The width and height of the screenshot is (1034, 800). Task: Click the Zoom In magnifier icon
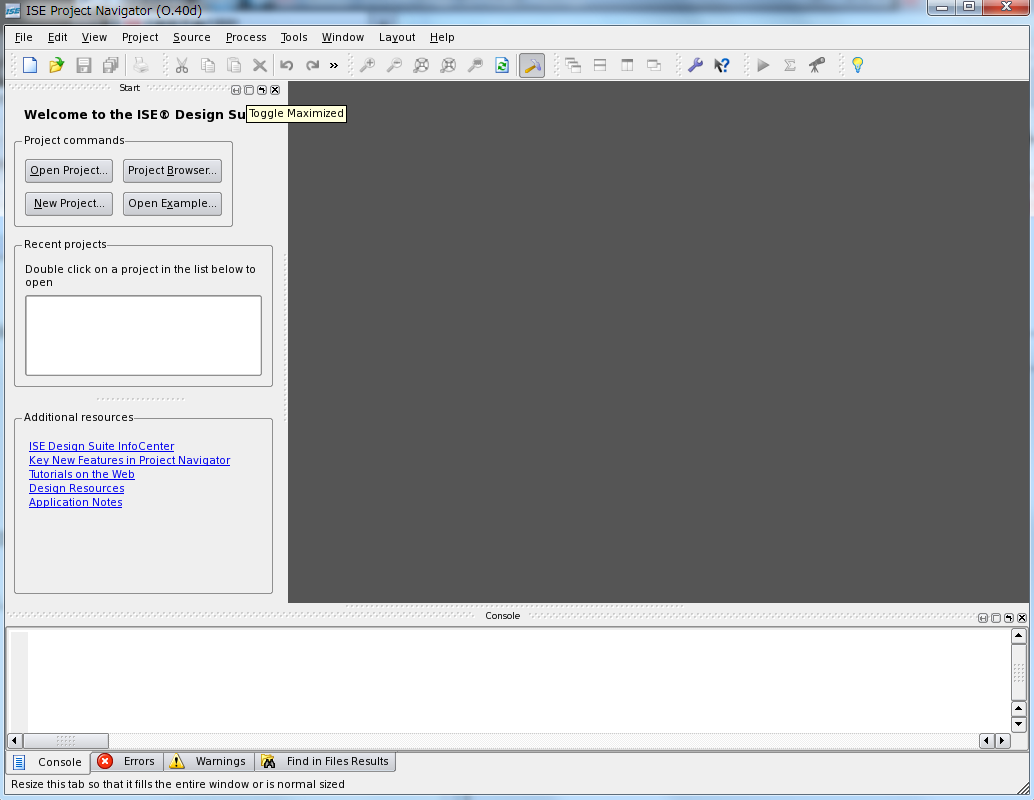coord(367,65)
